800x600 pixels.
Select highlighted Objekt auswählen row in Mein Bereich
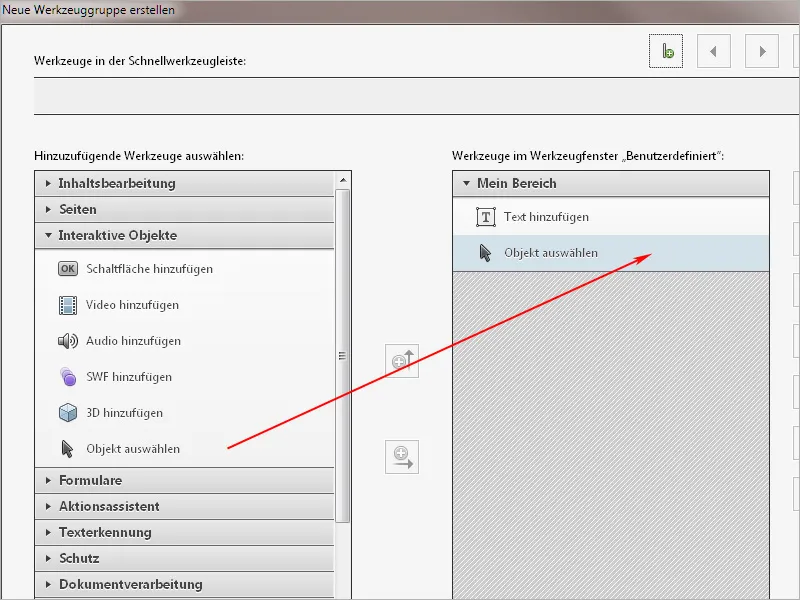611,253
